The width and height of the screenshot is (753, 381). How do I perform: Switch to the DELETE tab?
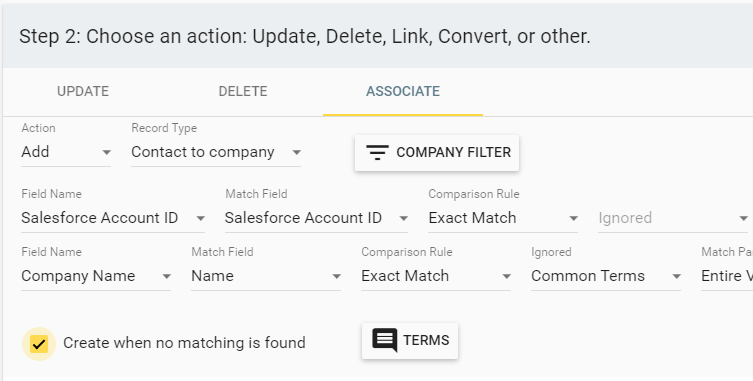243,91
